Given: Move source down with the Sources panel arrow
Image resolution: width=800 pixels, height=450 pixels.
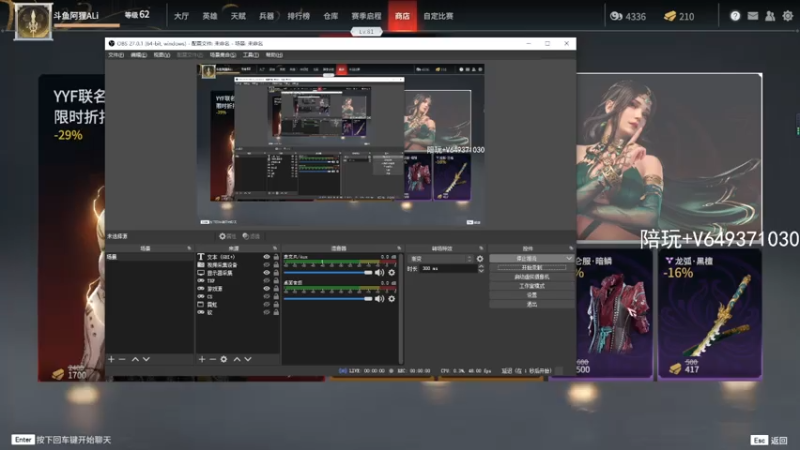Looking at the screenshot, I should [x=248, y=359].
